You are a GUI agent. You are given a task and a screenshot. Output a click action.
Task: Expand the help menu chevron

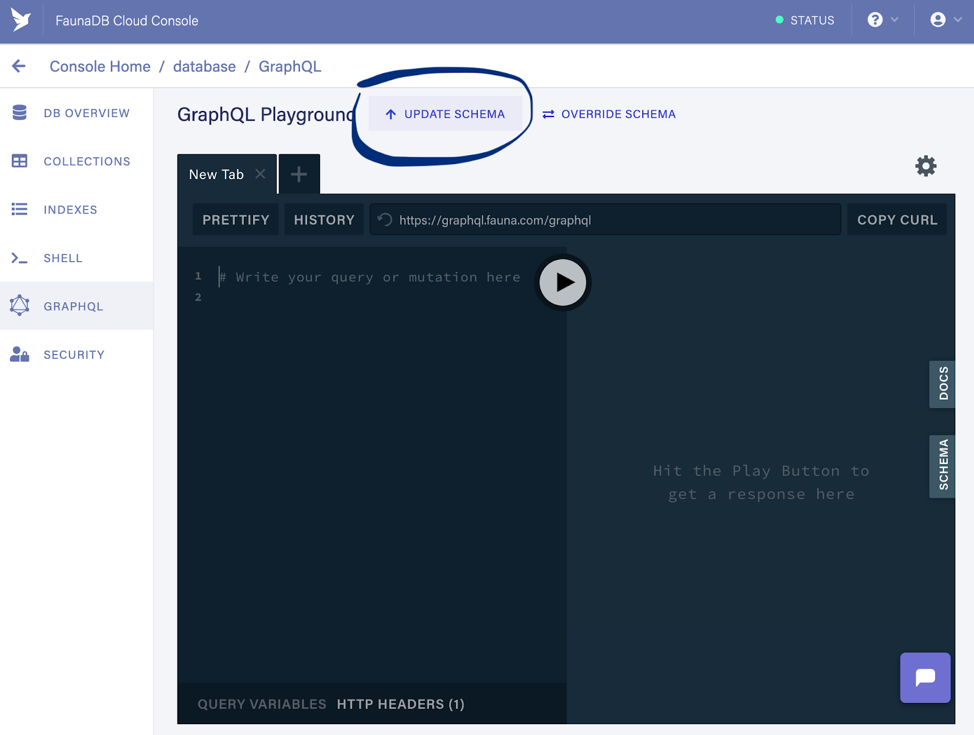point(894,20)
